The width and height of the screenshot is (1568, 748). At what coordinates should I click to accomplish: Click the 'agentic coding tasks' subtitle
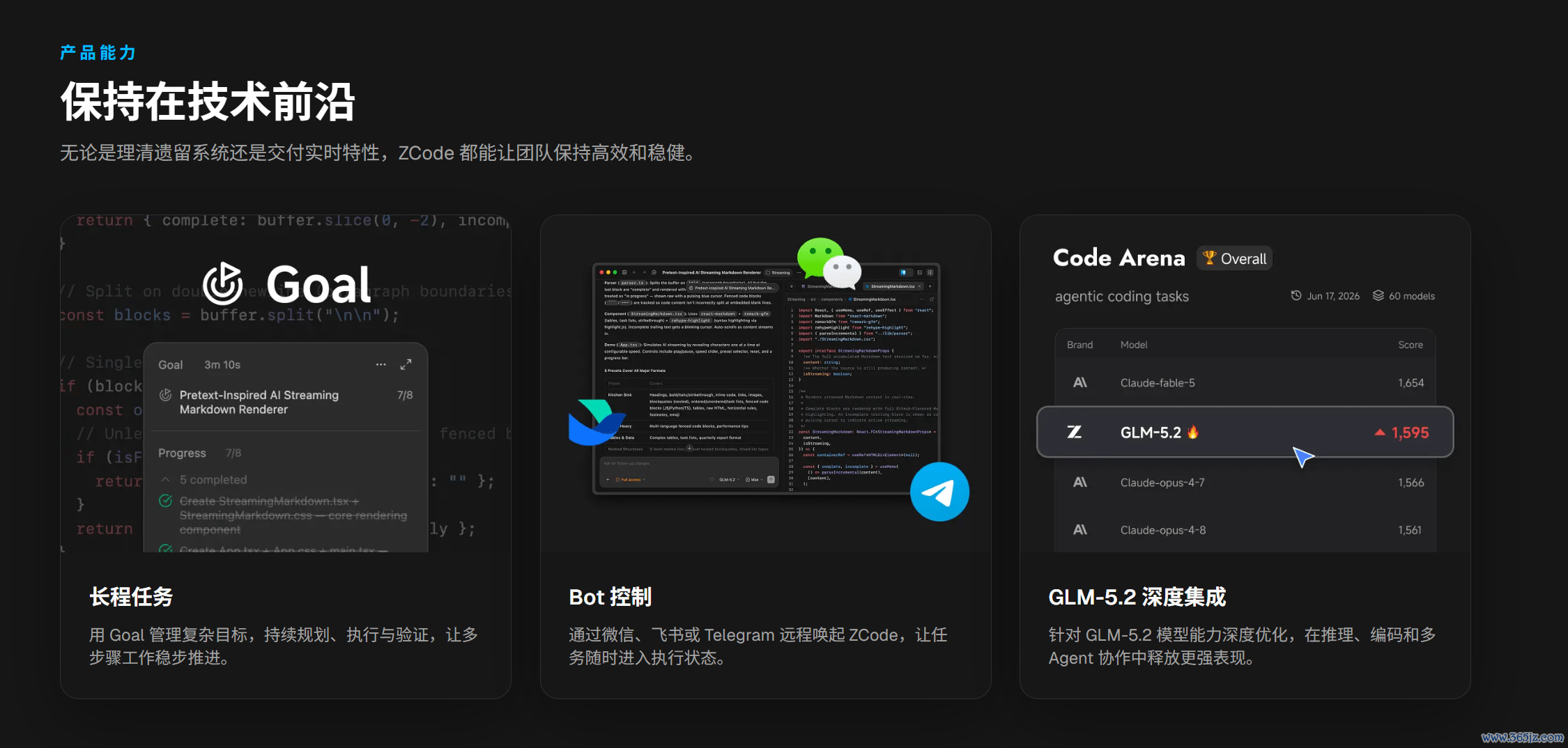[x=1122, y=296]
